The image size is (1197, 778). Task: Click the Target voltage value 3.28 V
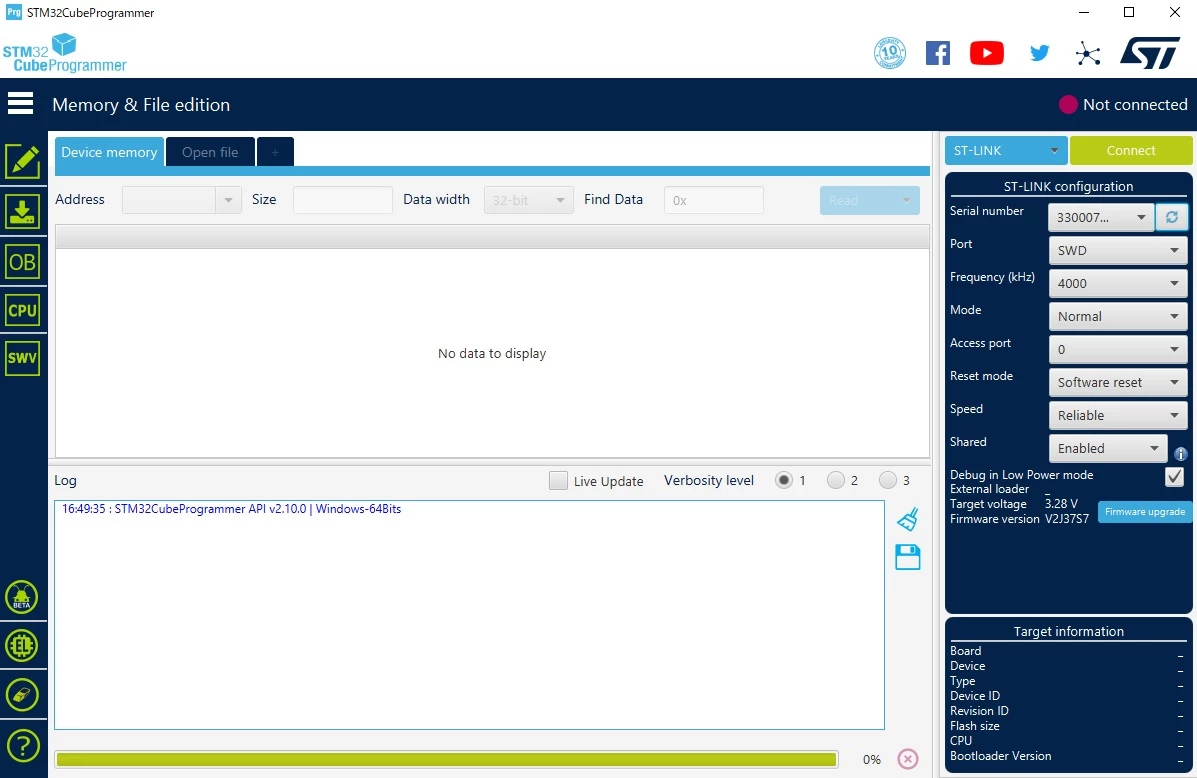coord(1061,504)
